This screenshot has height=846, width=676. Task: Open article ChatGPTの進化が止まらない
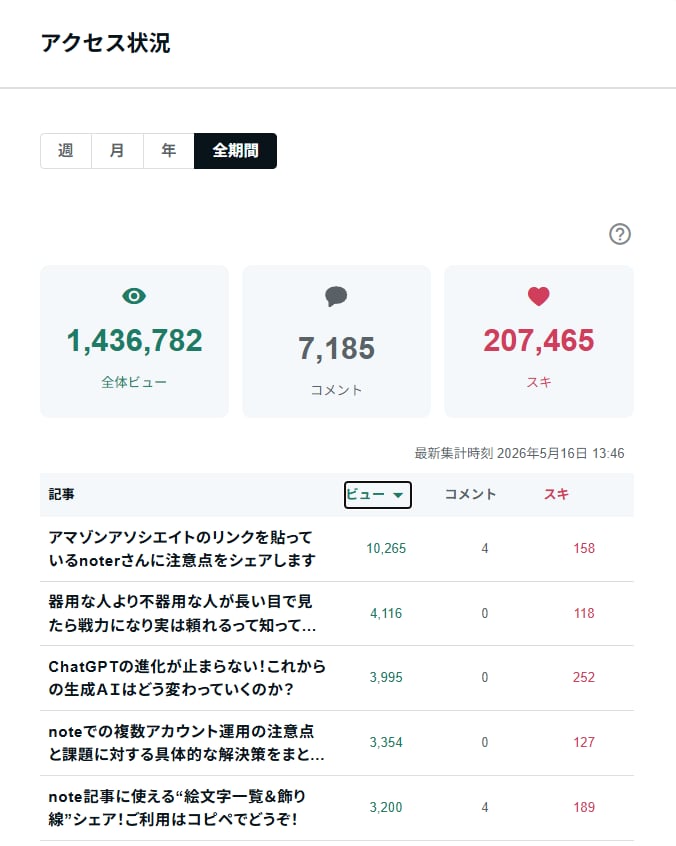(x=187, y=678)
